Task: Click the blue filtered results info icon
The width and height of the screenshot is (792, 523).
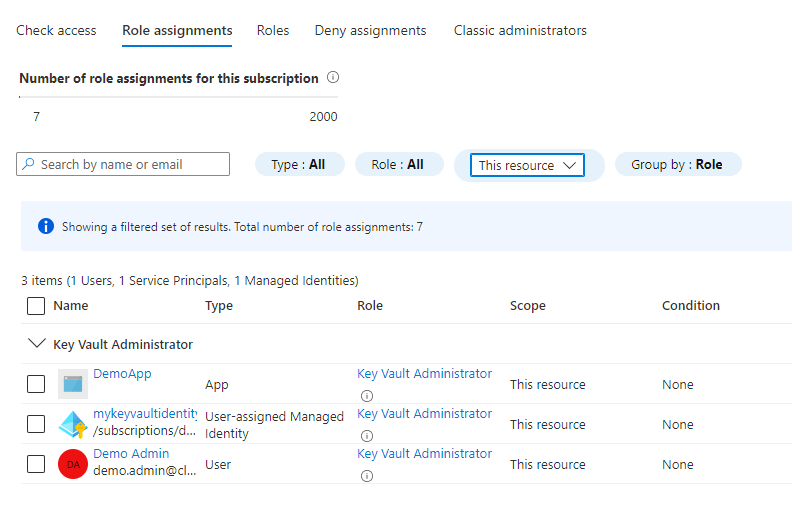Action: 45,227
